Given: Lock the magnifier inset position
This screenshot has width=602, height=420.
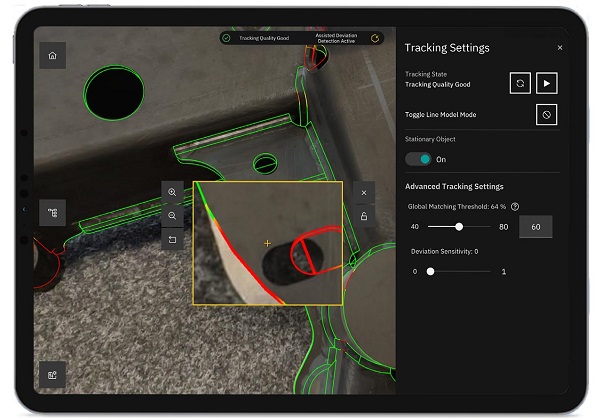Looking at the screenshot, I should [x=363, y=216].
